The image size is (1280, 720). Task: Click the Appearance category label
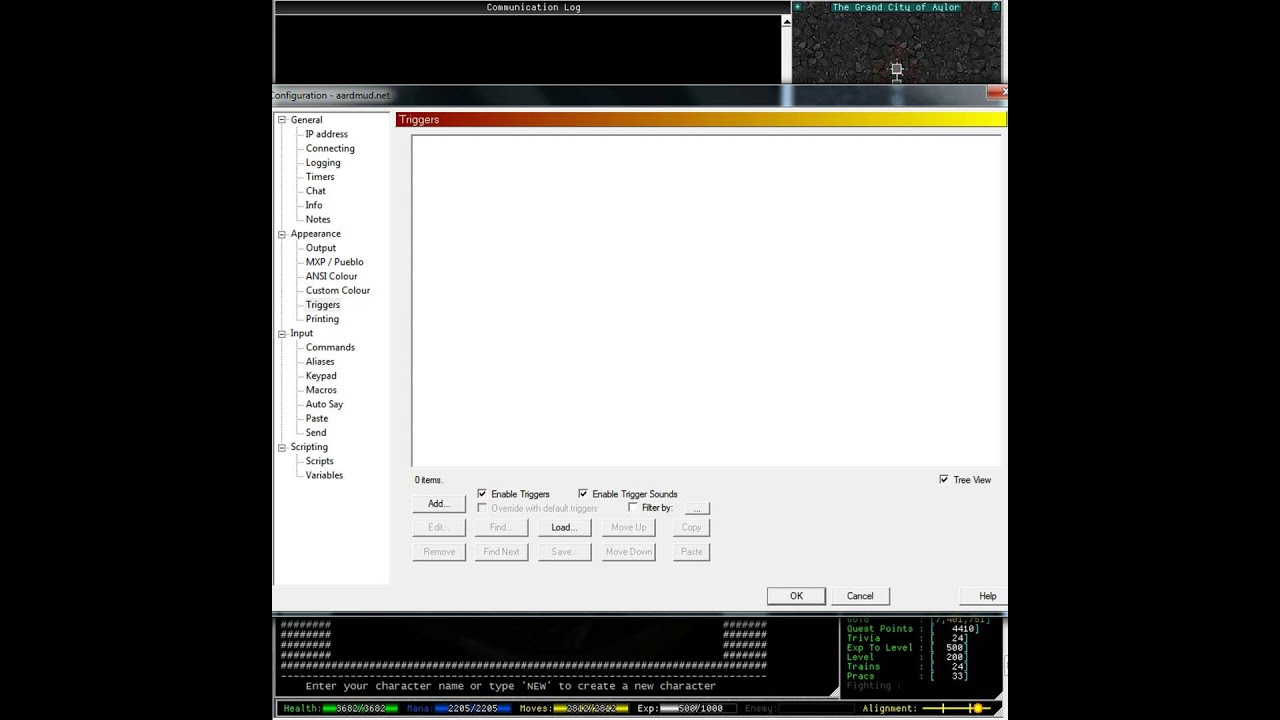point(315,234)
